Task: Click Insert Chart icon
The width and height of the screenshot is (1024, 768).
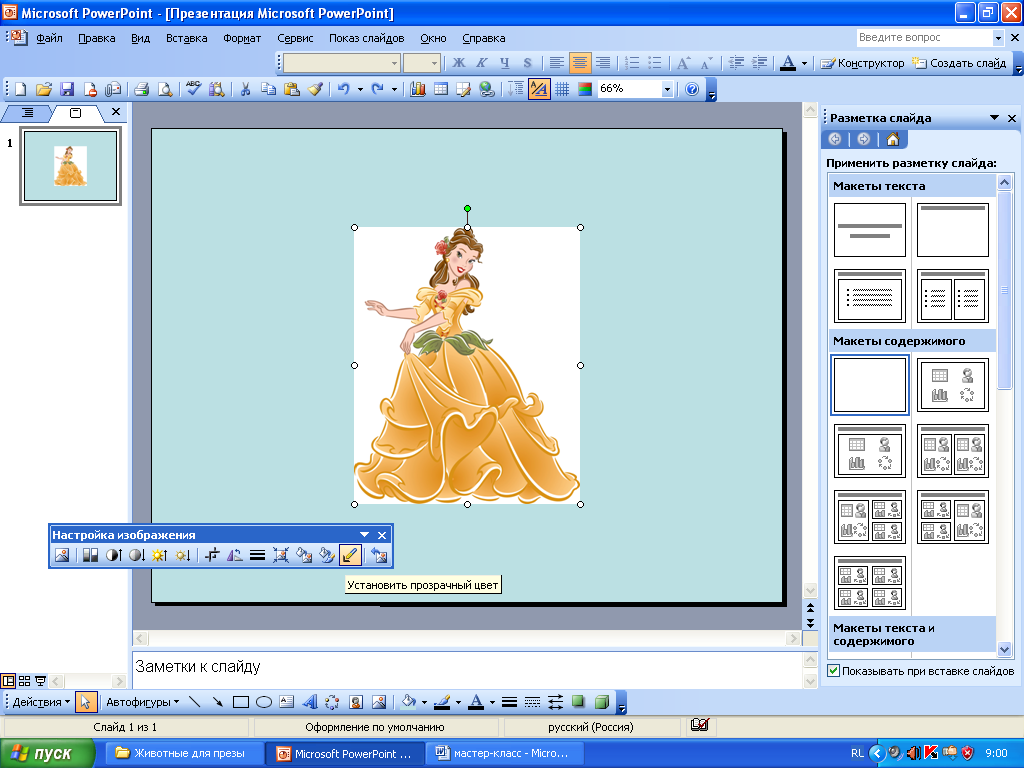Action: click(418, 89)
